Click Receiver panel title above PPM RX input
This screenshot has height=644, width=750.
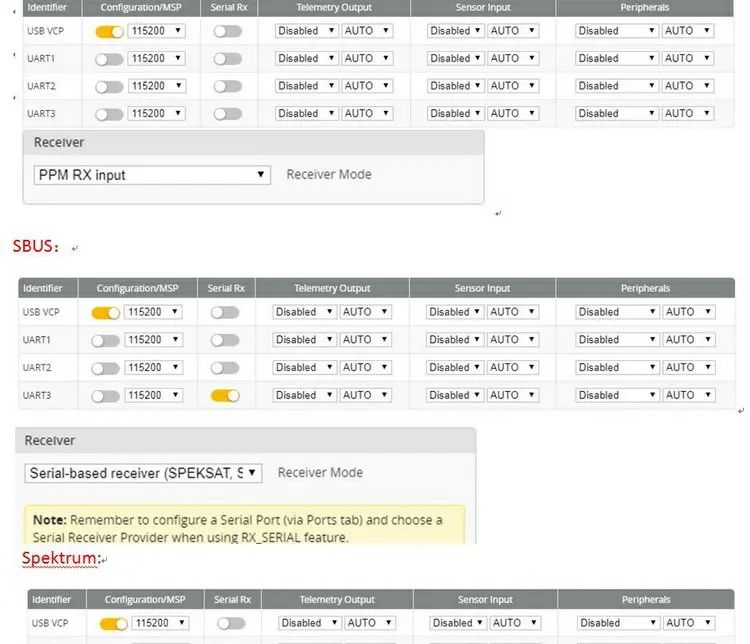(x=59, y=143)
